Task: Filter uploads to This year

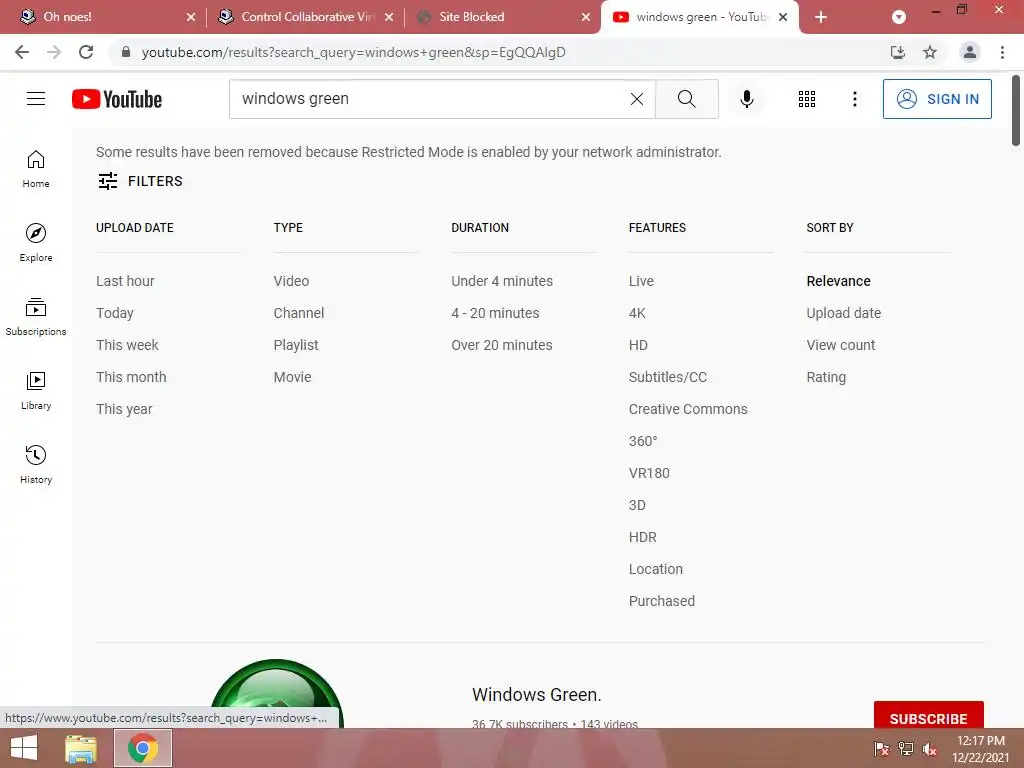Action: [124, 409]
